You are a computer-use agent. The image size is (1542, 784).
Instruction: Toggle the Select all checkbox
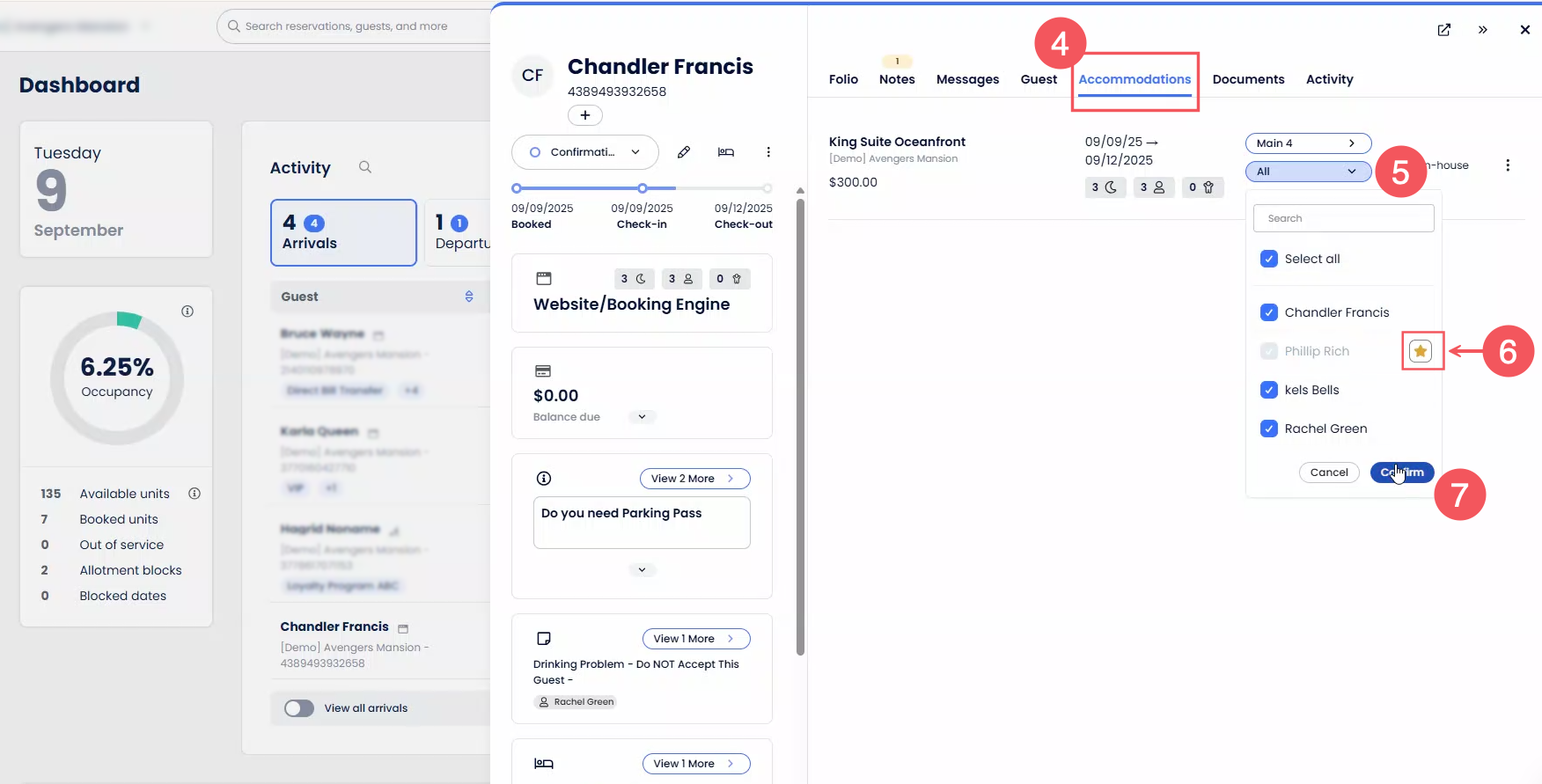coord(1269,259)
